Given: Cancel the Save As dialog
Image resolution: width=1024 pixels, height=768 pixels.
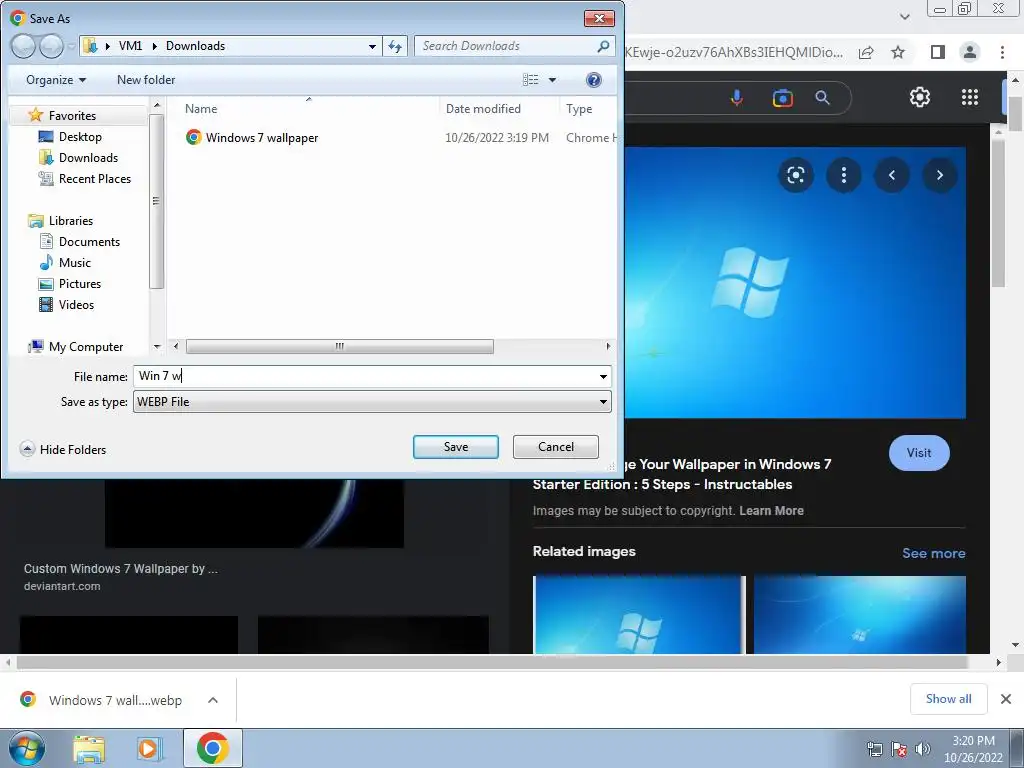Looking at the screenshot, I should [556, 447].
